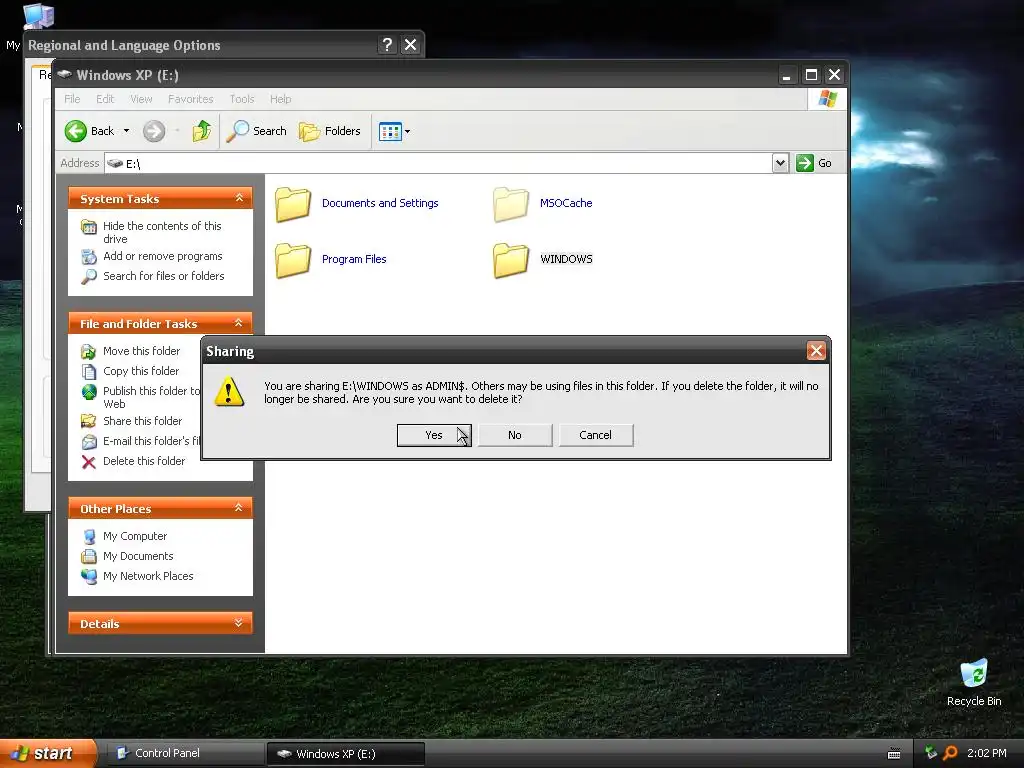1024x768 pixels.
Task: Click the Copy this folder icon
Action: click(89, 372)
